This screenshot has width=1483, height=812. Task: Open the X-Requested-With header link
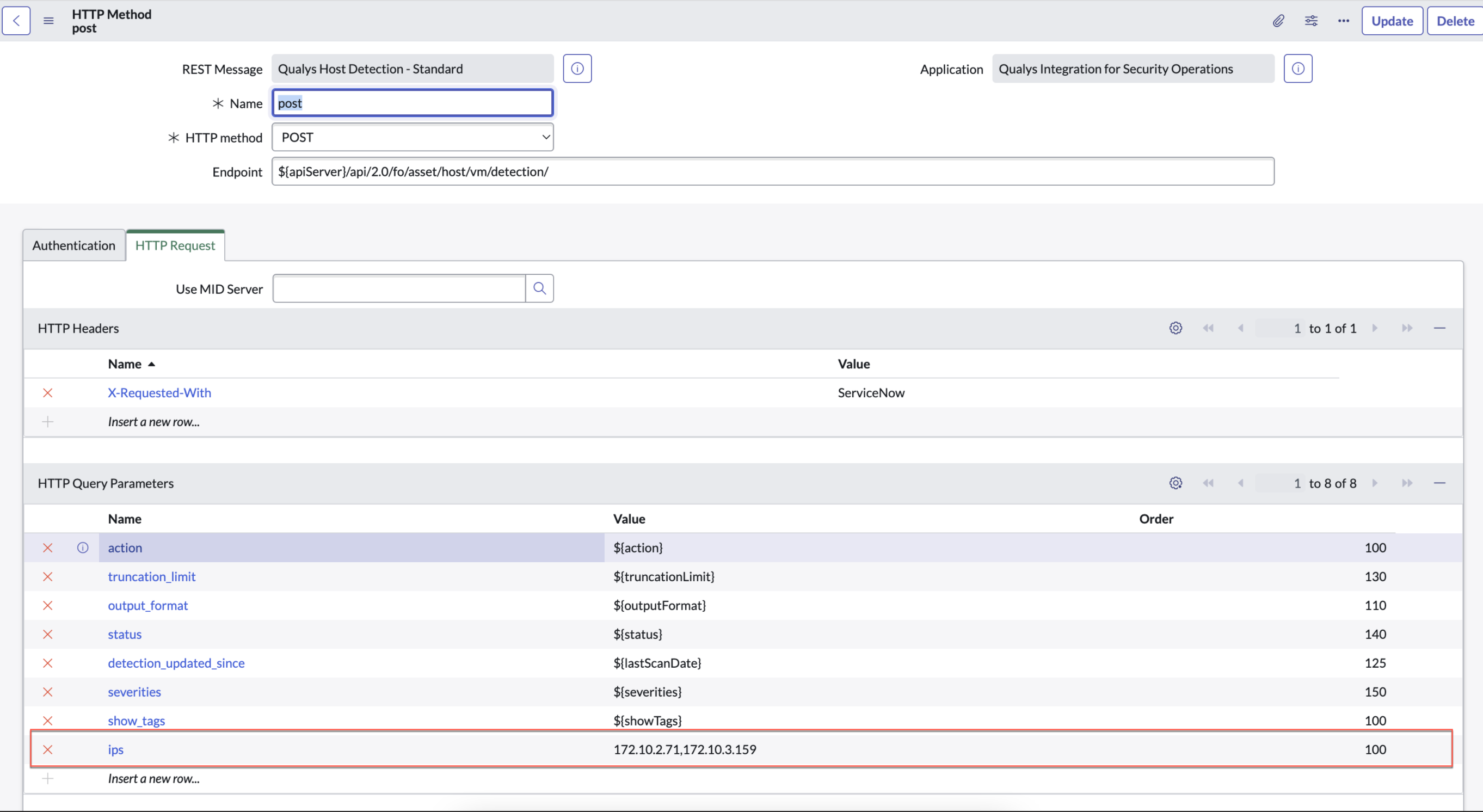tap(159, 393)
